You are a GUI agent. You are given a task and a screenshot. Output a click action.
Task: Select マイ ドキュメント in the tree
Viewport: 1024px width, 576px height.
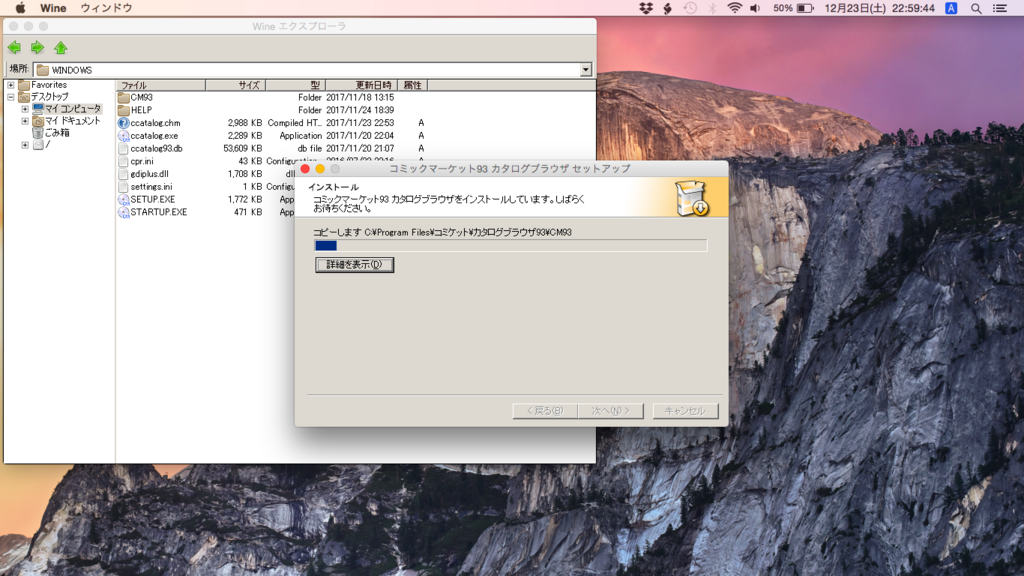[72, 121]
